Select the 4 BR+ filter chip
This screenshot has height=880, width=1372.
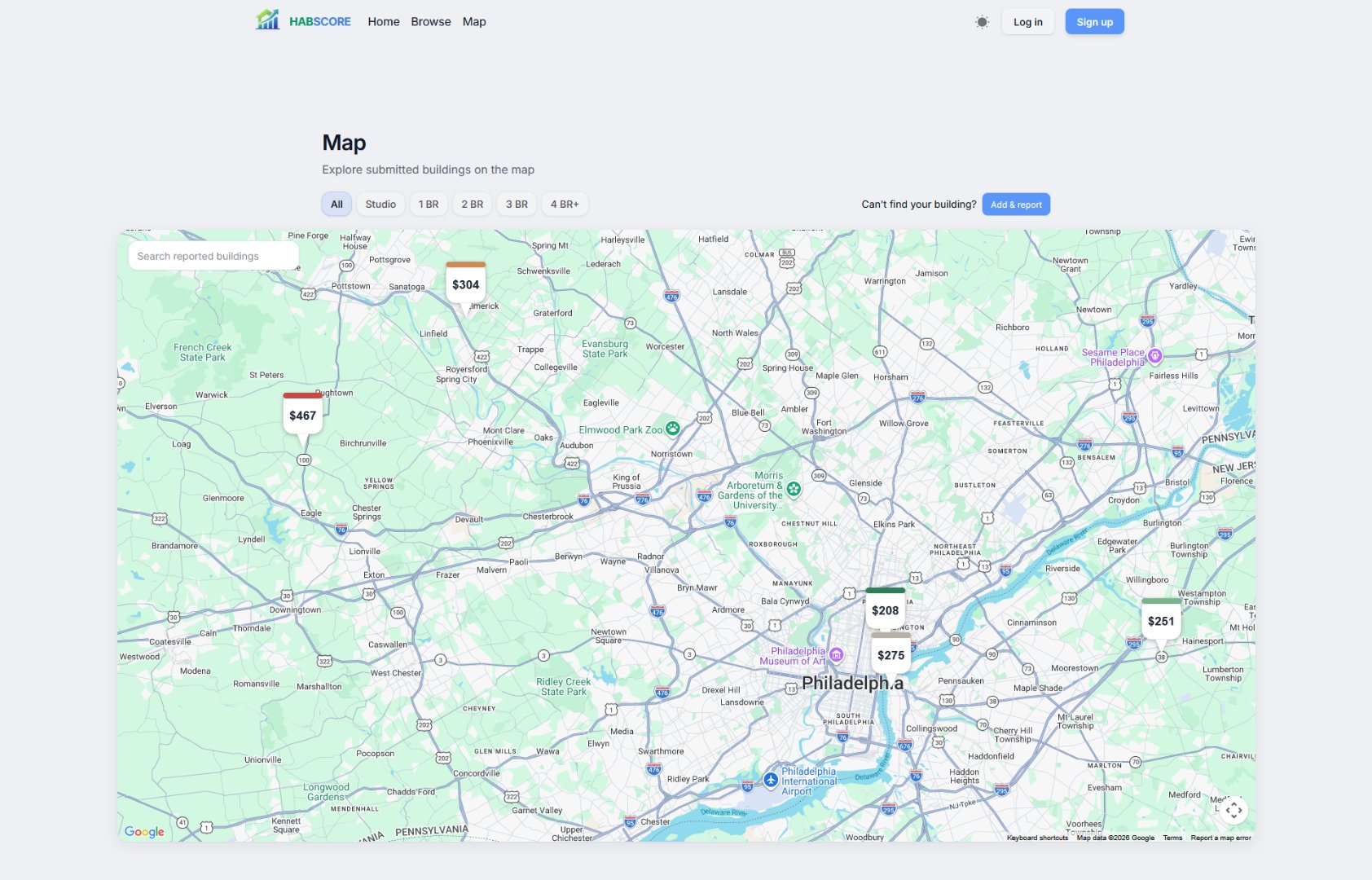[565, 205]
